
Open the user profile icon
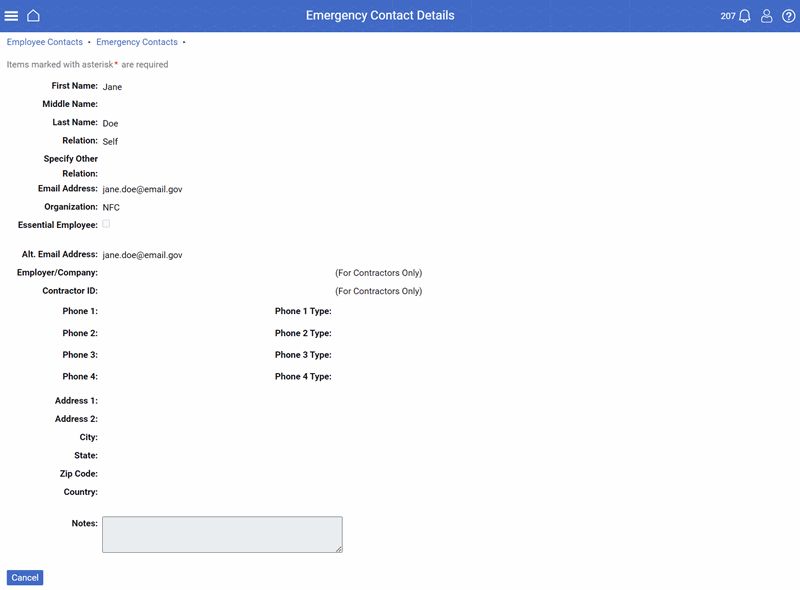coord(766,16)
